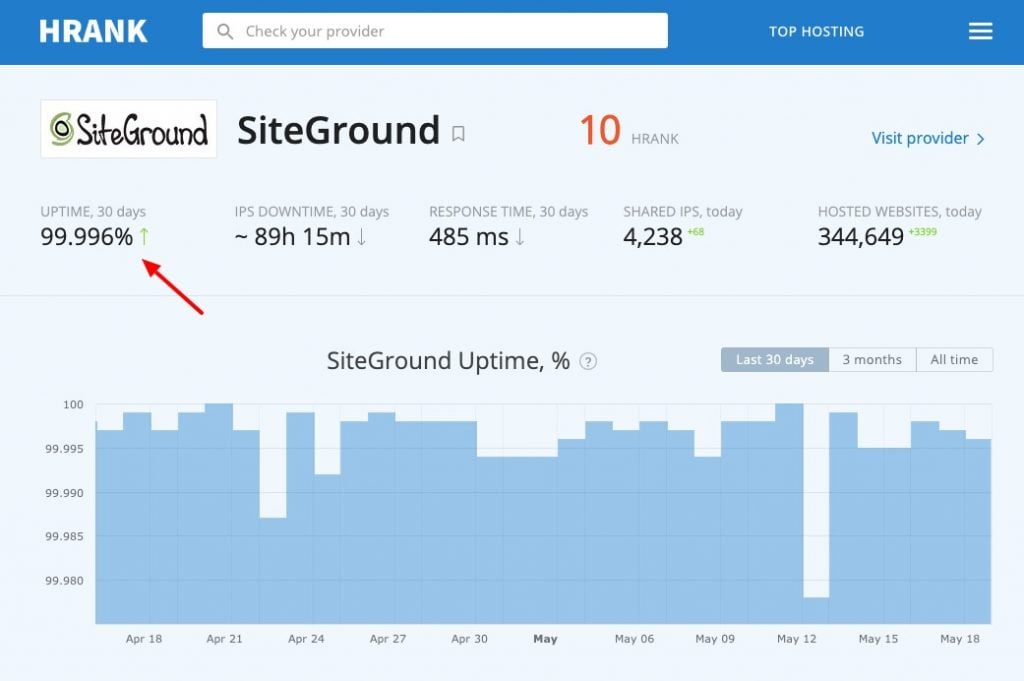Click the search magnifier icon

[x=225, y=31]
